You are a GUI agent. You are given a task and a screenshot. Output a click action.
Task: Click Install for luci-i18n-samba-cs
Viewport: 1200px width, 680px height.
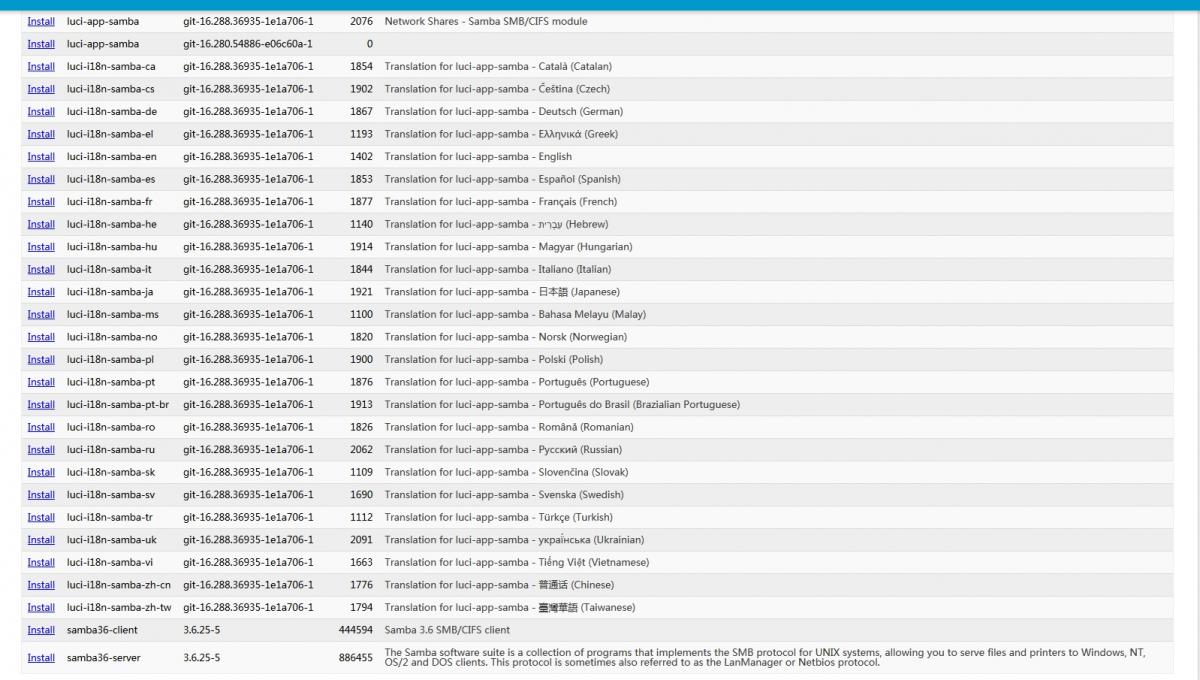41,89
